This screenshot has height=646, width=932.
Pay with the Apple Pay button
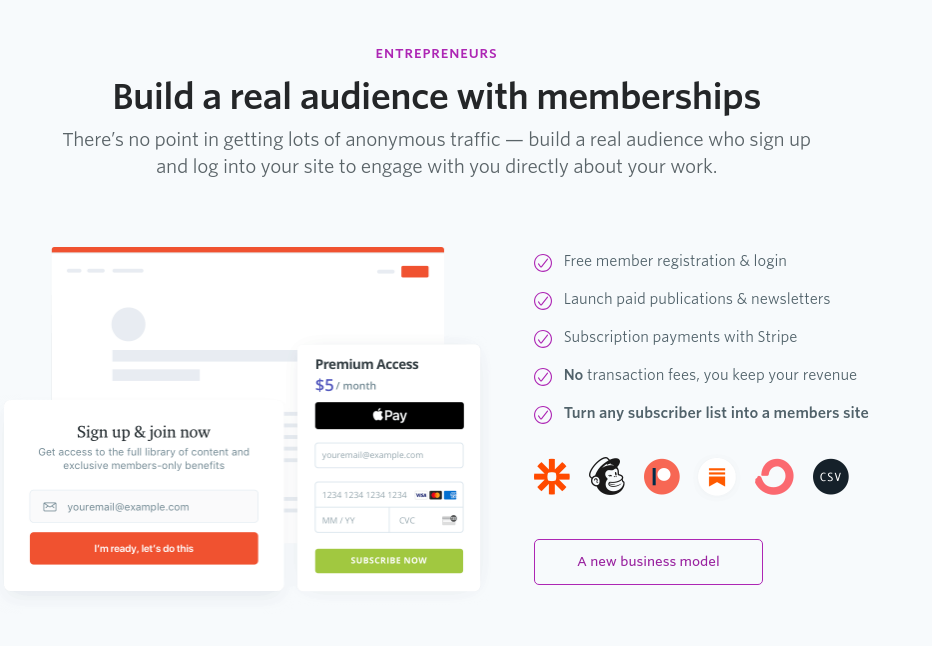389,416
